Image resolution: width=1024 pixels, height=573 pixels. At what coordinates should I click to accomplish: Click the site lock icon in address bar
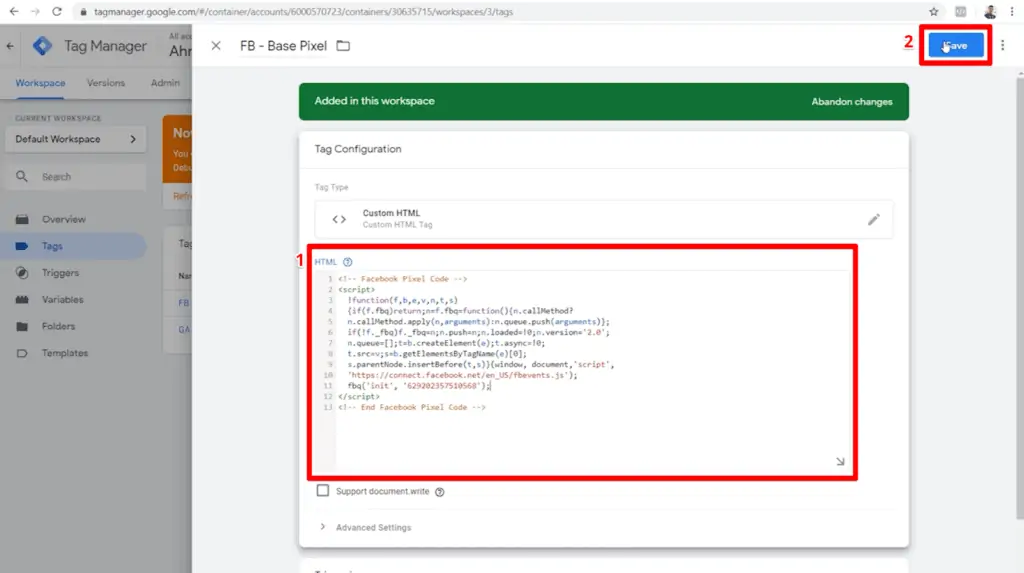coord(84,12)
